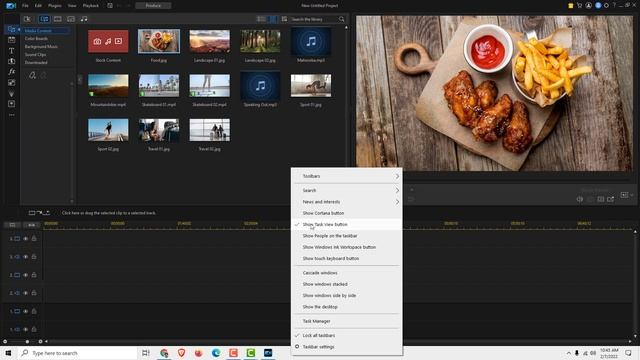This screenshot has height=360, width=640.
Task: Open the Title Room (T icon)
Action: [x=11, y=51]
